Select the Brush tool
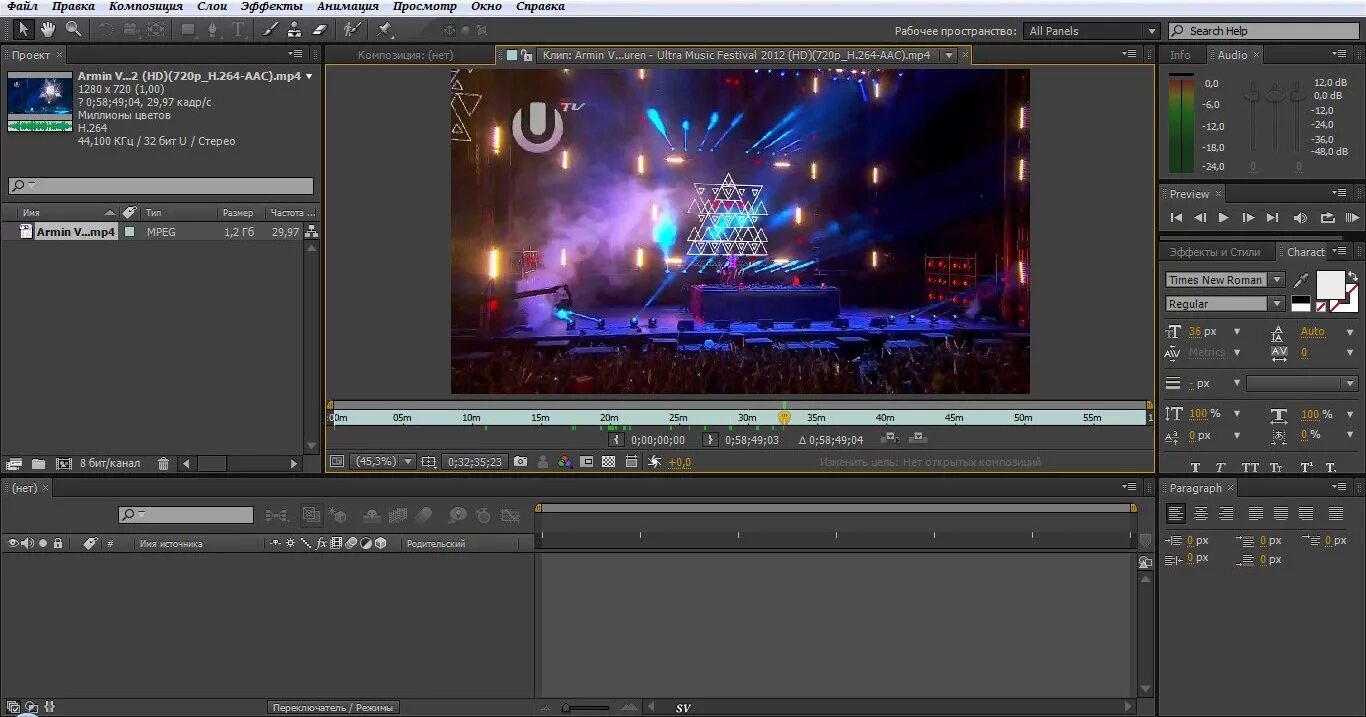Viewport: 1366px width, 717px height. [271, 30]
